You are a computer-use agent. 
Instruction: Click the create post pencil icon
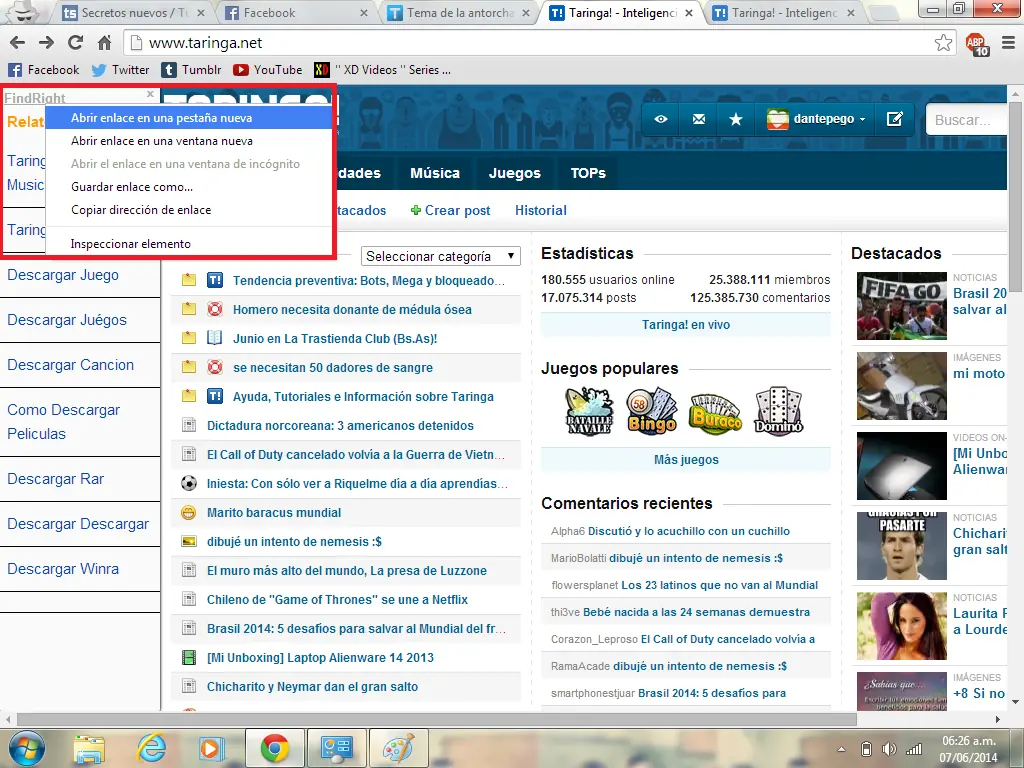[x=895, y=119]
